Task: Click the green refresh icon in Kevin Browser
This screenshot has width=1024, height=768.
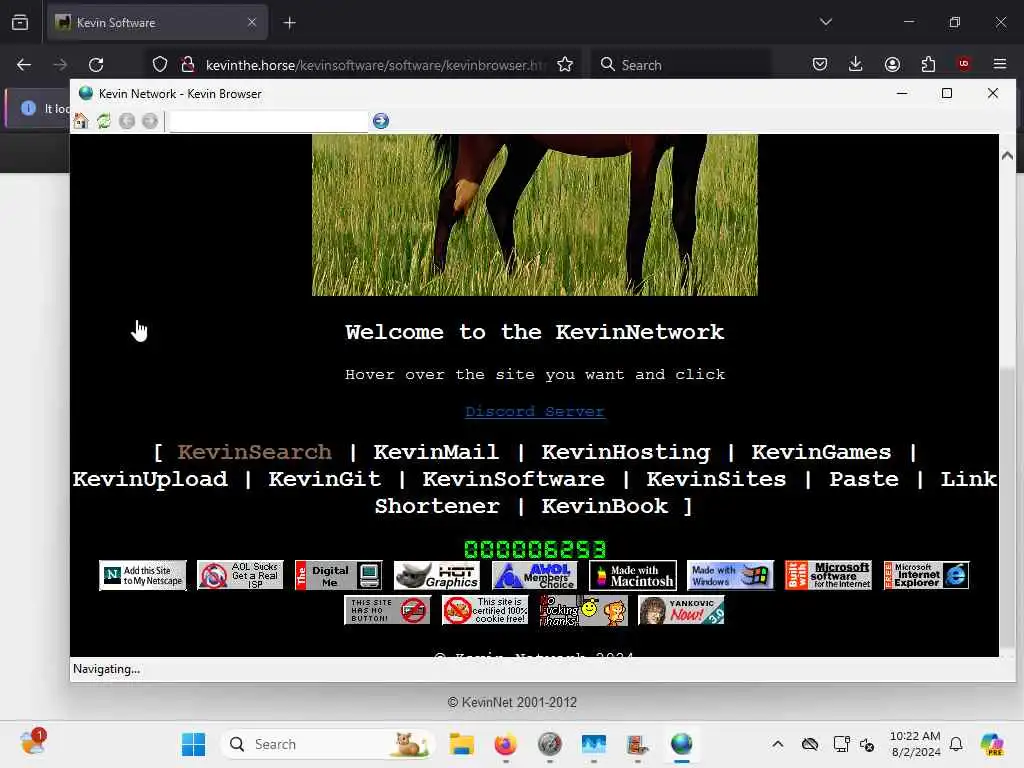Action: [104, 121]
